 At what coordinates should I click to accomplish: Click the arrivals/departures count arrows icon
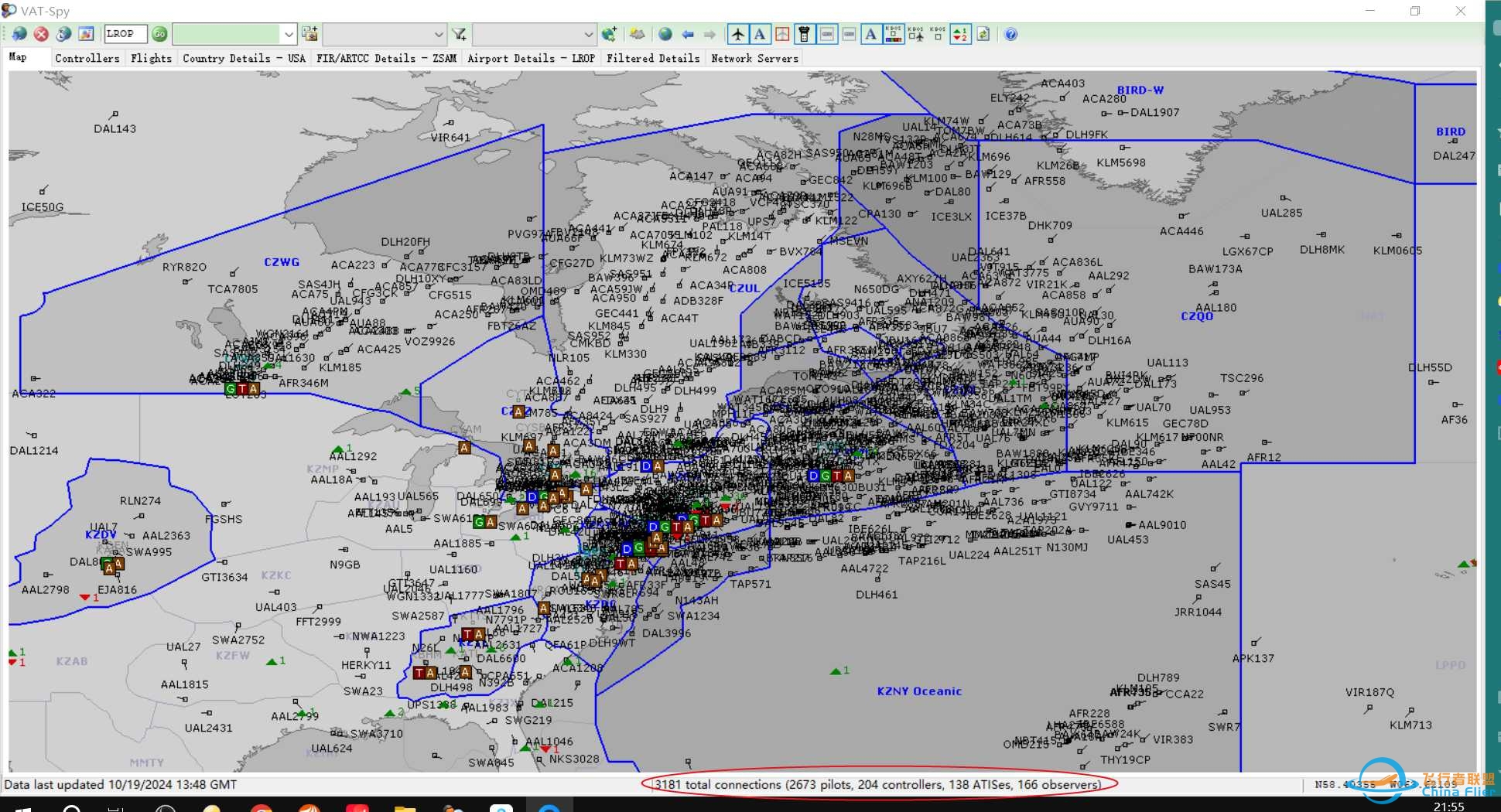click(x=960, y=34)
